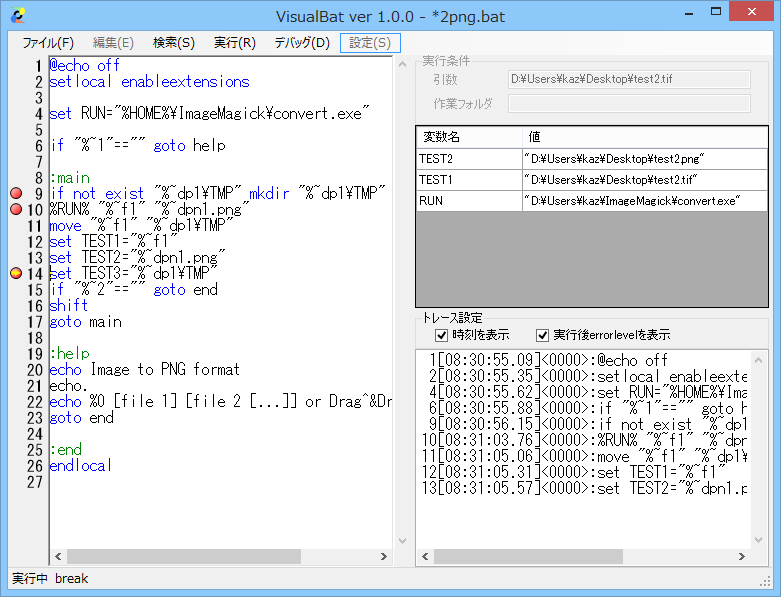The width and height of the screenshot is (781, 597).
Task: Click the 変数名 column header
Action: [469, 137]
